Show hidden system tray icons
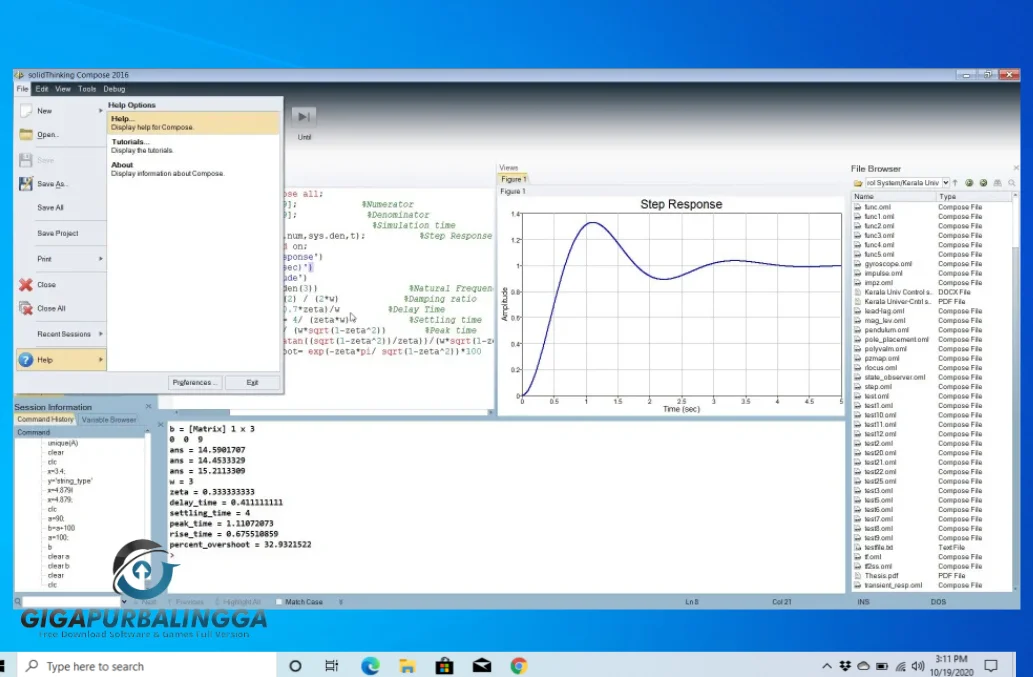The height and width of the screenshot is (677, 1033). coord(827,666)
